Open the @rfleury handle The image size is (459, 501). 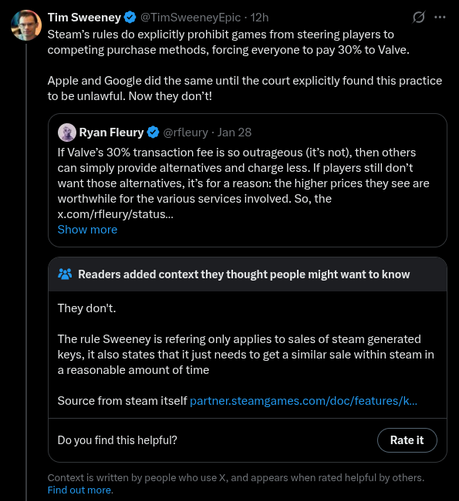point(186,132)
